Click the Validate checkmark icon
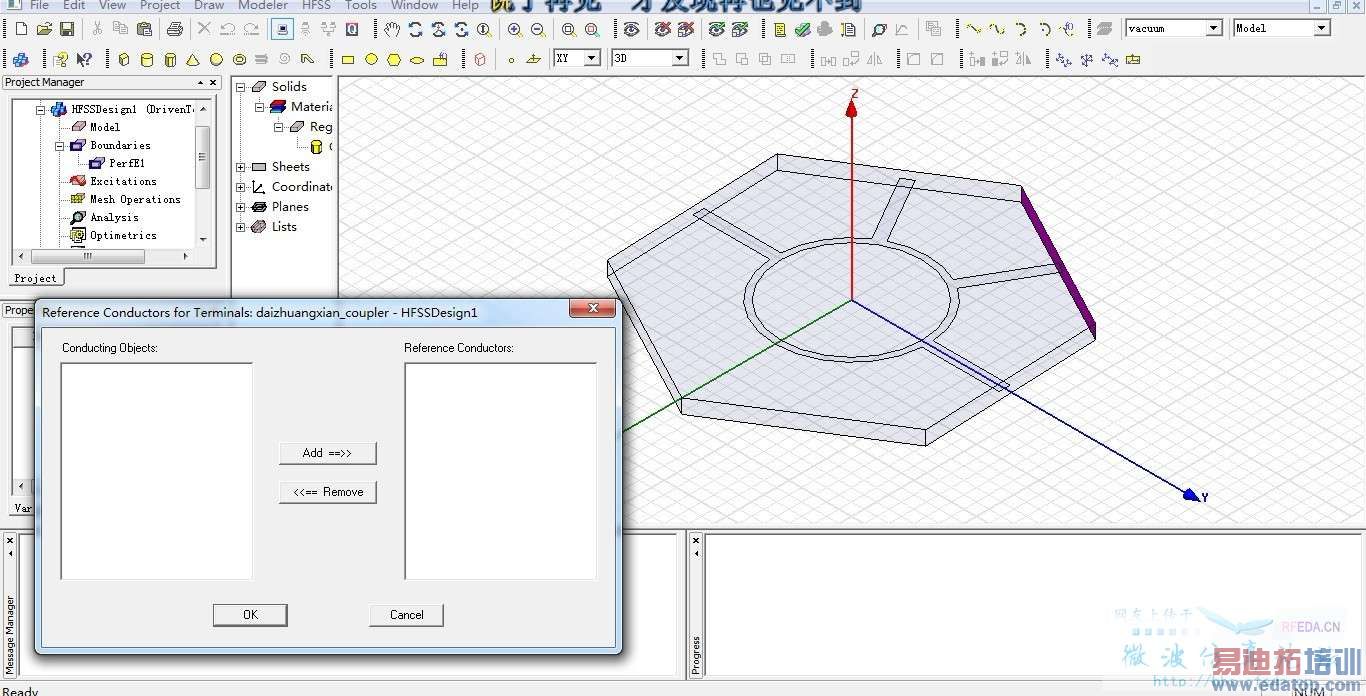 point(802,29)
